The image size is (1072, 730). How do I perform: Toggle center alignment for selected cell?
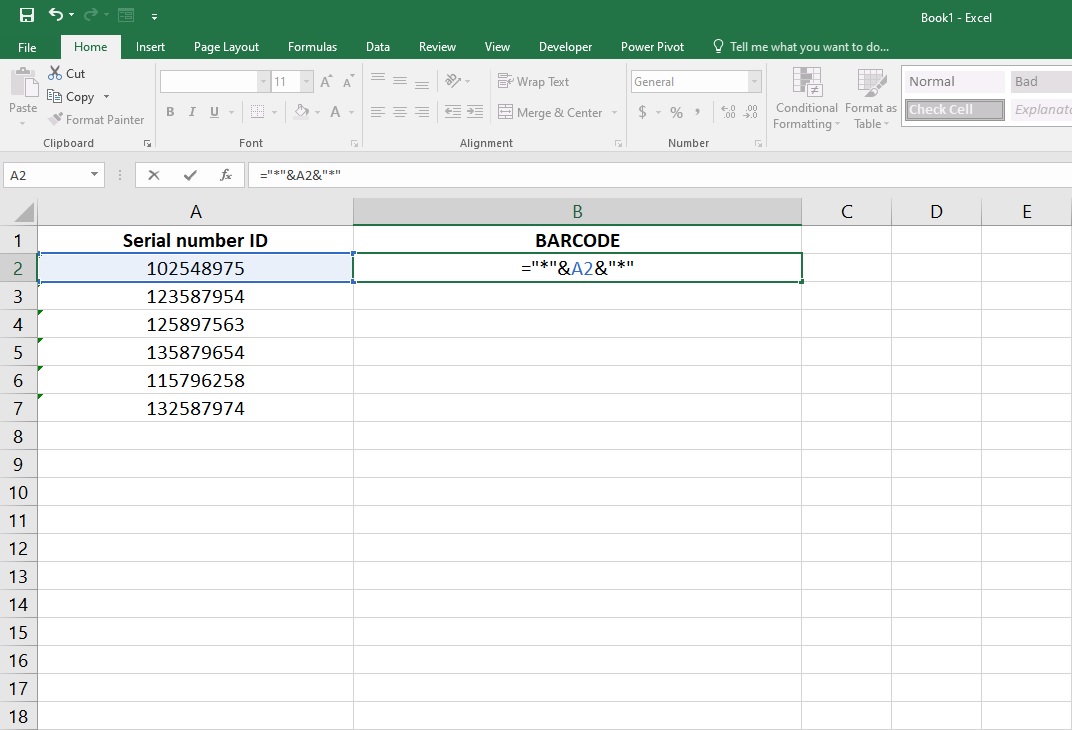pos(399,112)
